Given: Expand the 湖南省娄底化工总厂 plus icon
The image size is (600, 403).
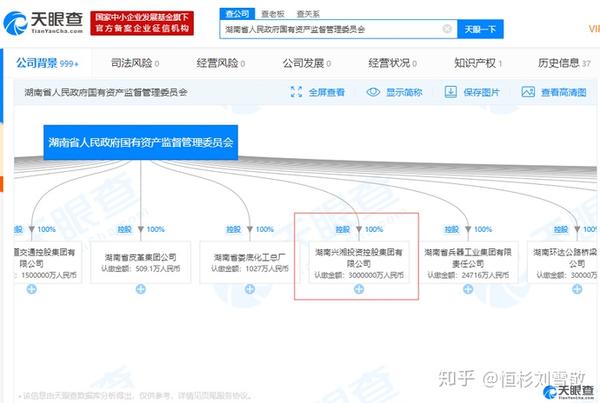Looking at the screenshot, I should tap(250, 289).
